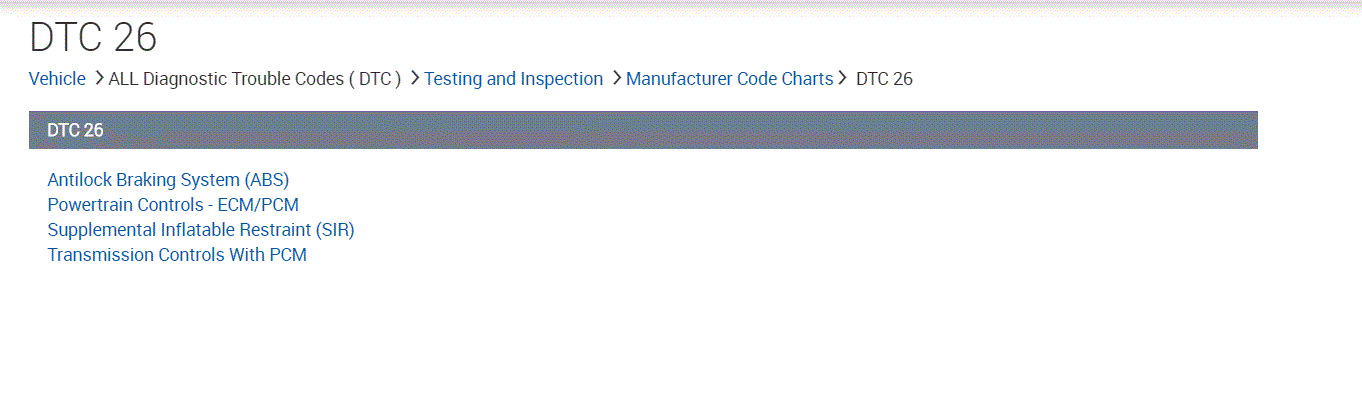This screenshot has height=397, width=1362.
Task: Click the gray DTC 26 section header bar
Action: point(643,130)
